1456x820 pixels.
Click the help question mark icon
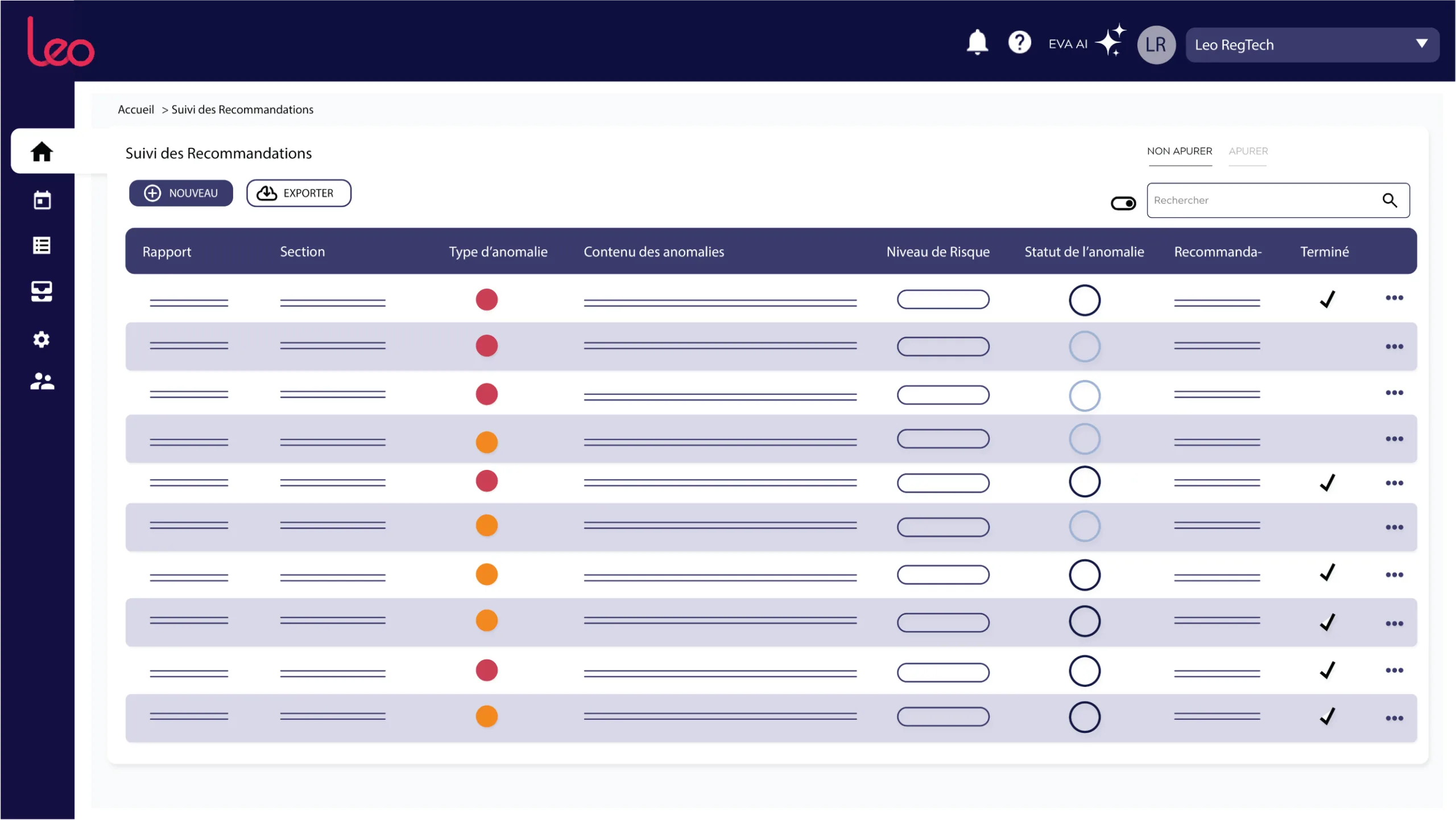[1019, 42]
